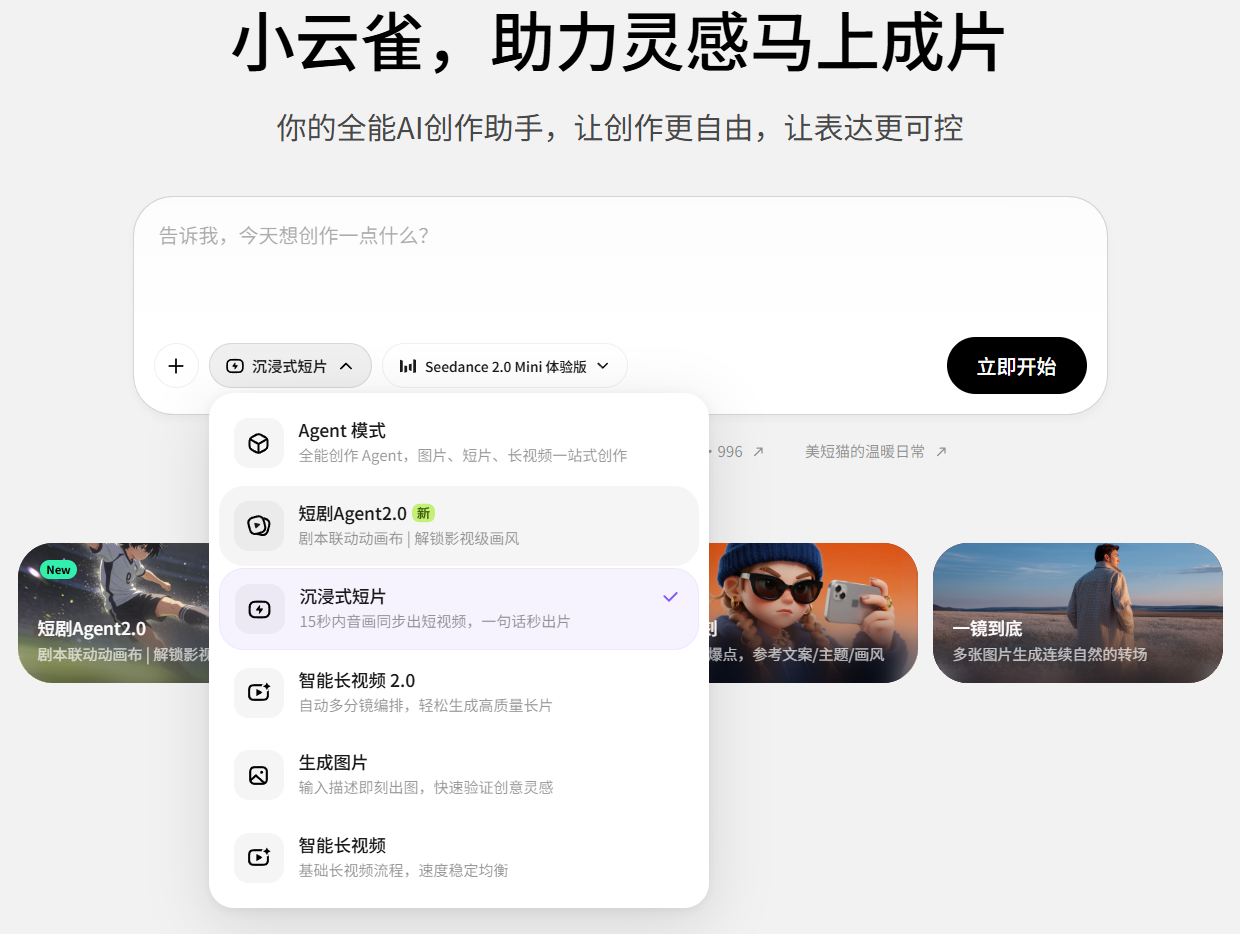This screenshot has height=934, width=1240.
Task: Select the 智能长视频 basic menu entry
Action: point(459,857)
